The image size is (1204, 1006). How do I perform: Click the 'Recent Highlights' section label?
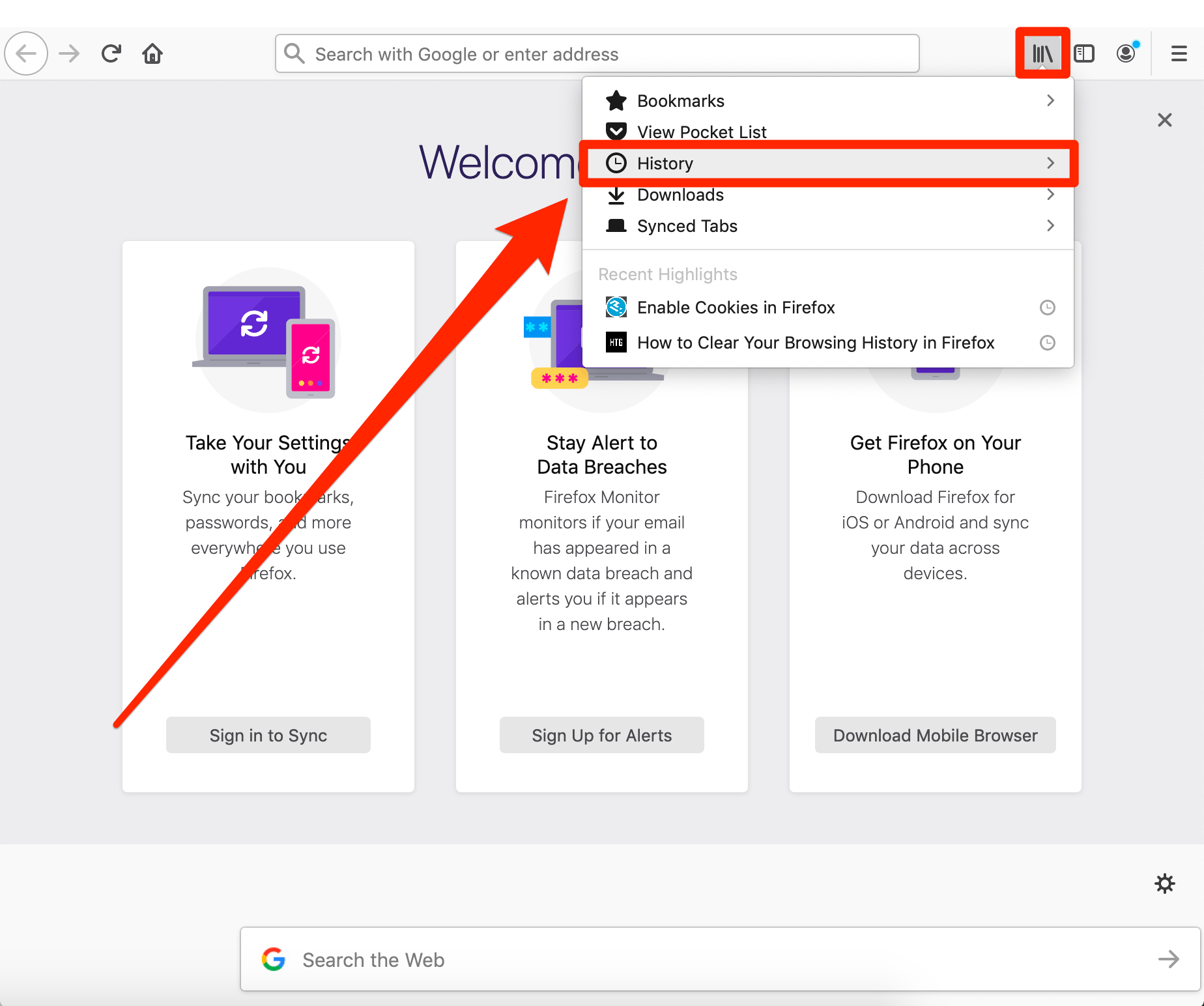click(x=668, y=274)
